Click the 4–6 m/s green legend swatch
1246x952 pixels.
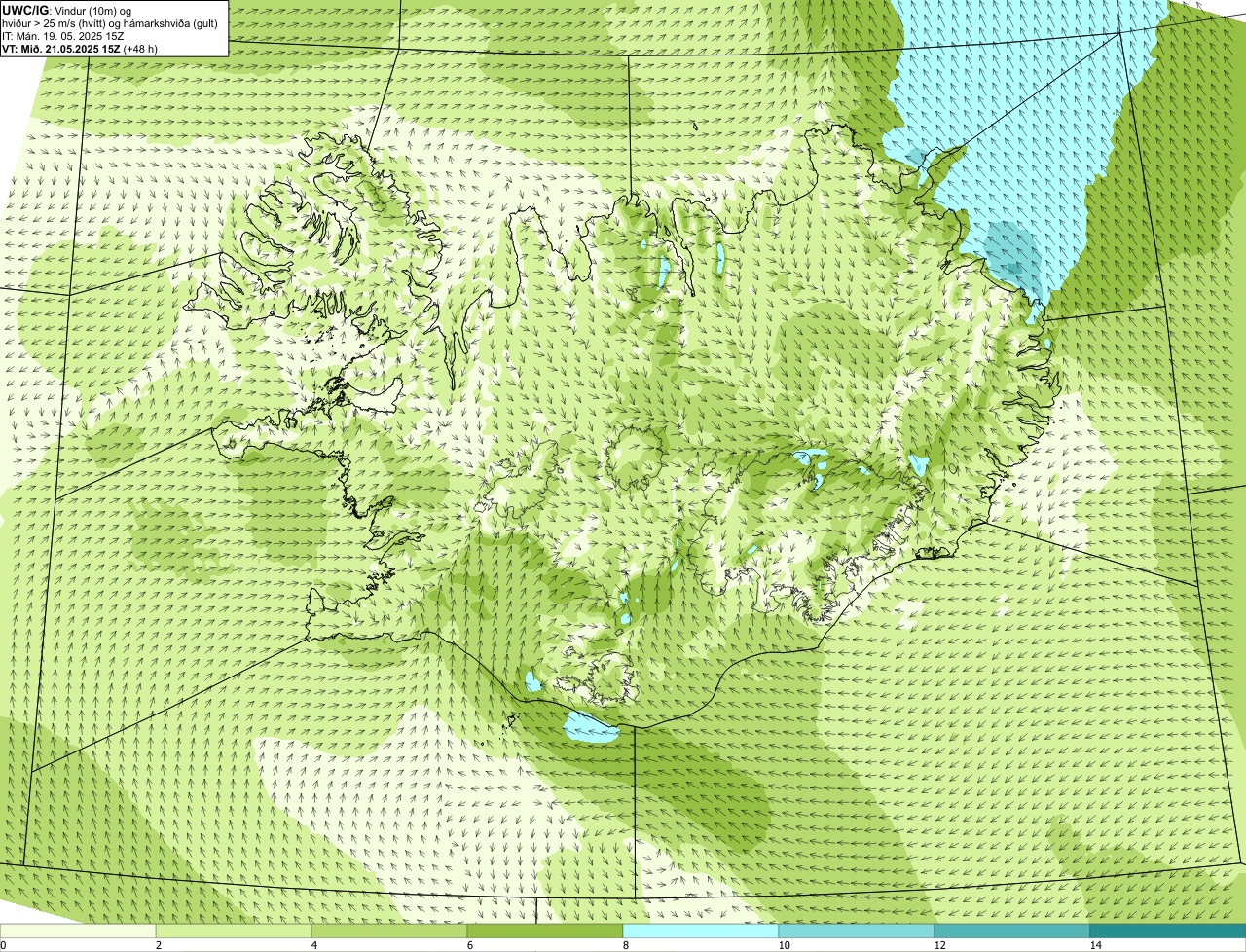(x=389, y=932)
